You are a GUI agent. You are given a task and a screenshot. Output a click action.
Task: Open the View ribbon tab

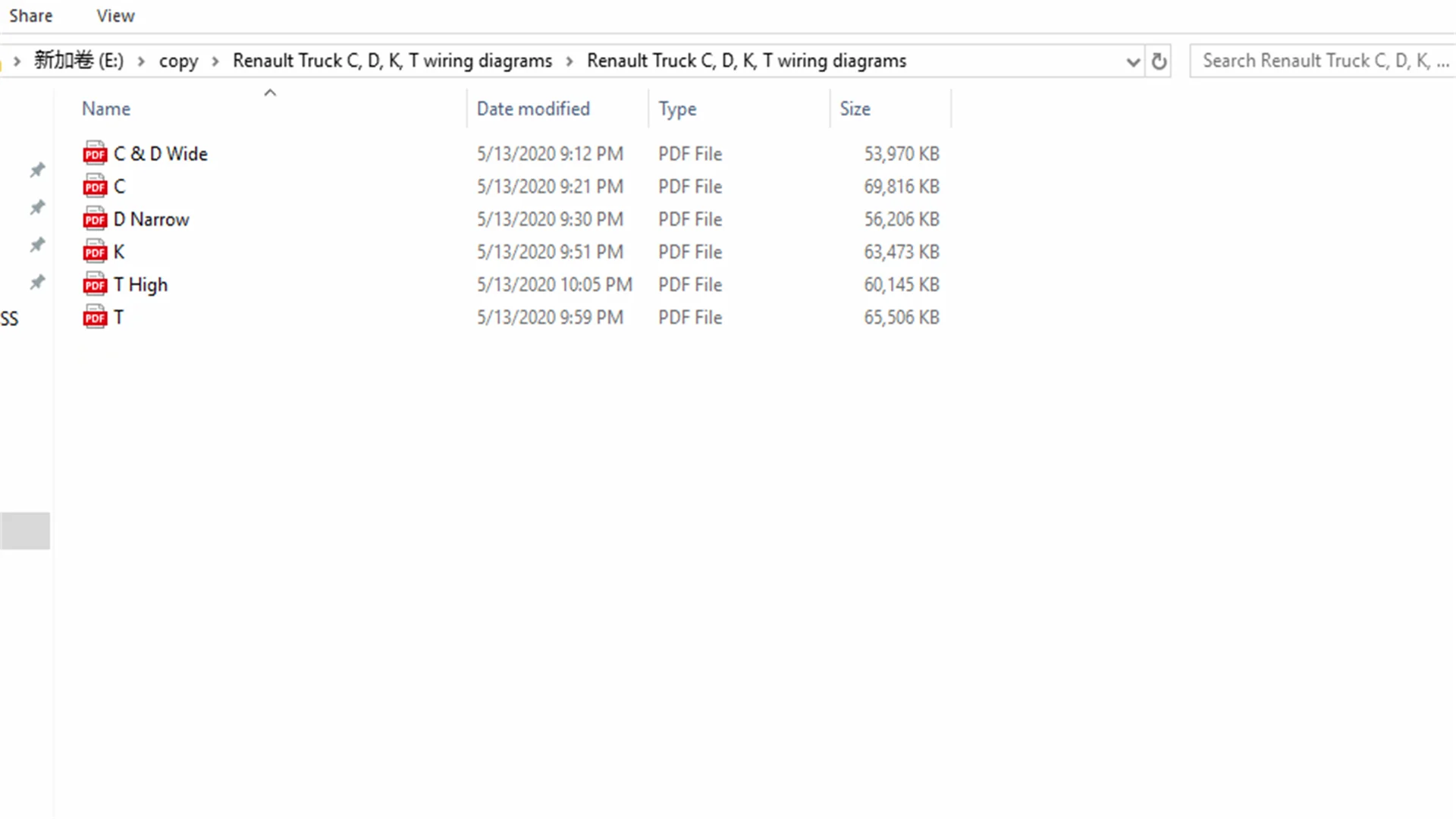click(x=115, y=16)
